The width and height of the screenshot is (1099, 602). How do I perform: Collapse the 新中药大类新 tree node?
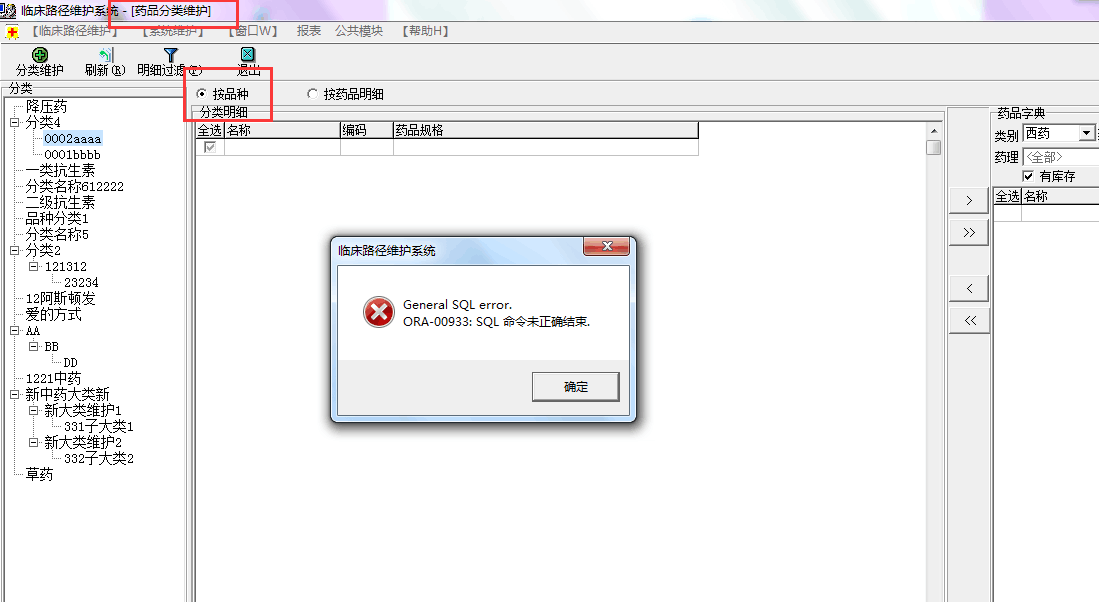coord(15,395)
